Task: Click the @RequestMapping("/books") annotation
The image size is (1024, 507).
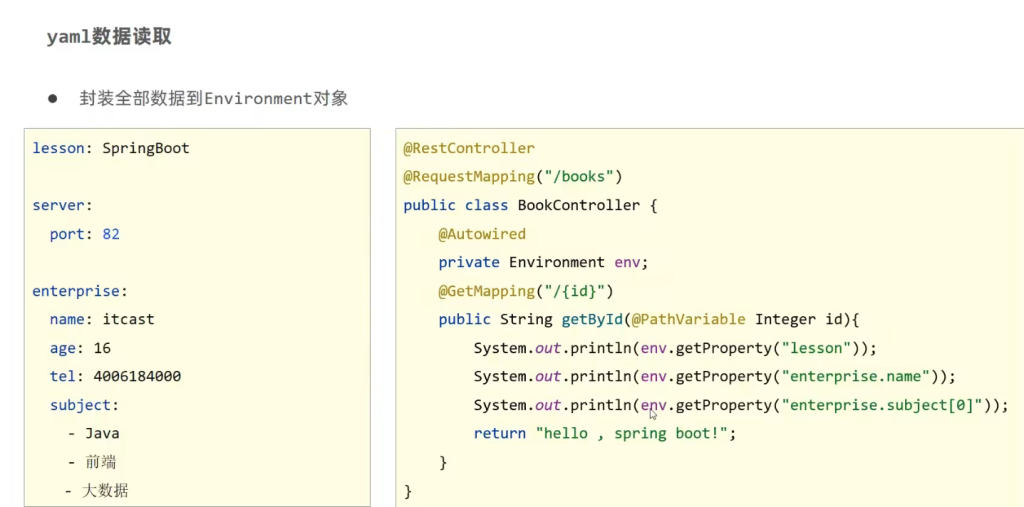Action: (512, 177)
